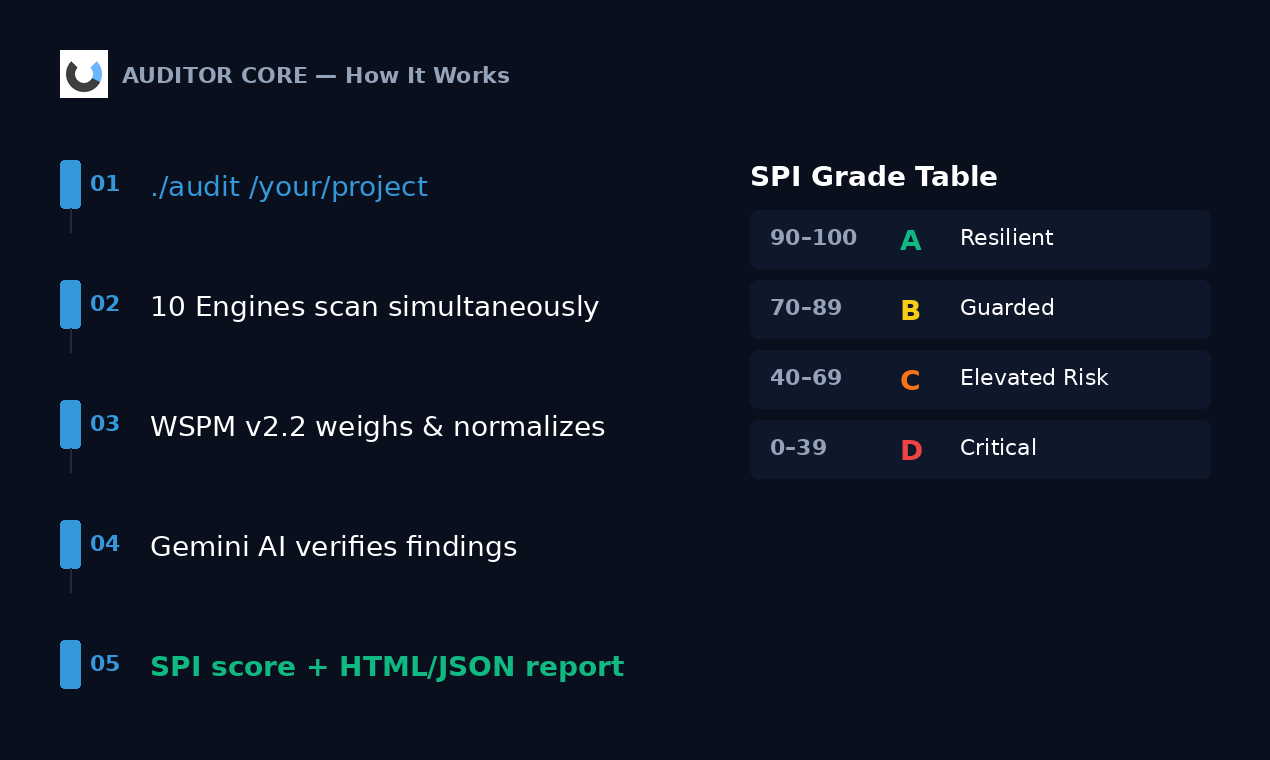This screenshot has height=760, width=1270.
Task: Click the step 03 blue marker
Action: click(x=69, y=424)
